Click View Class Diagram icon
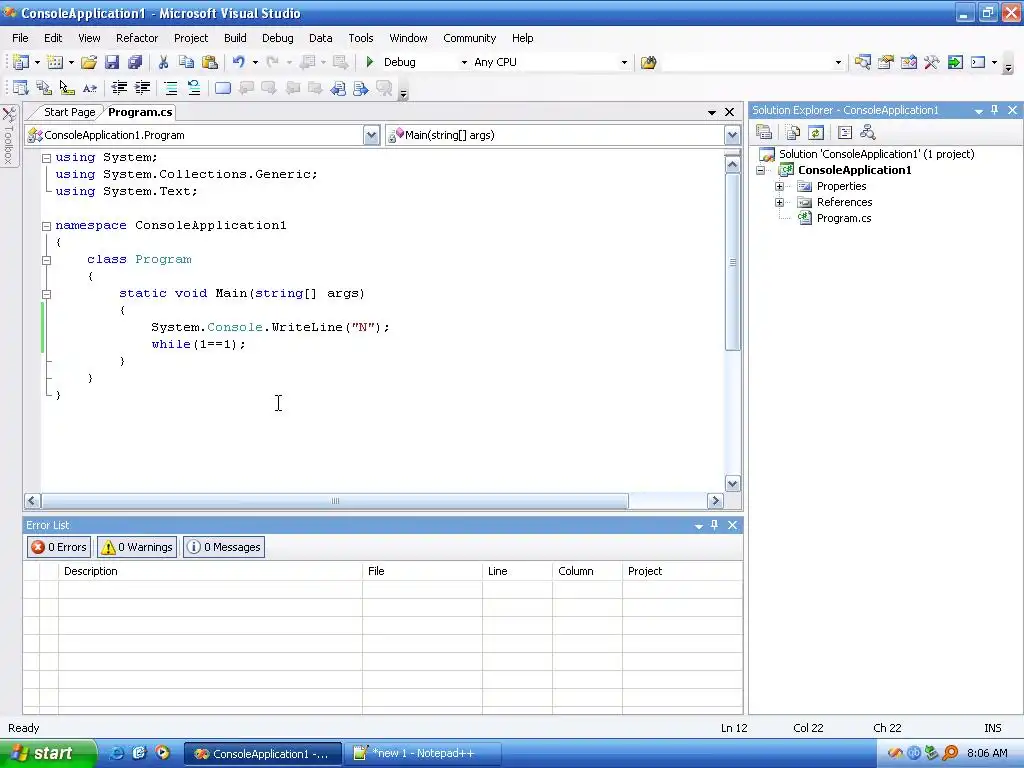The width and height of the screenshot is (1024, 768). [867, 133]
